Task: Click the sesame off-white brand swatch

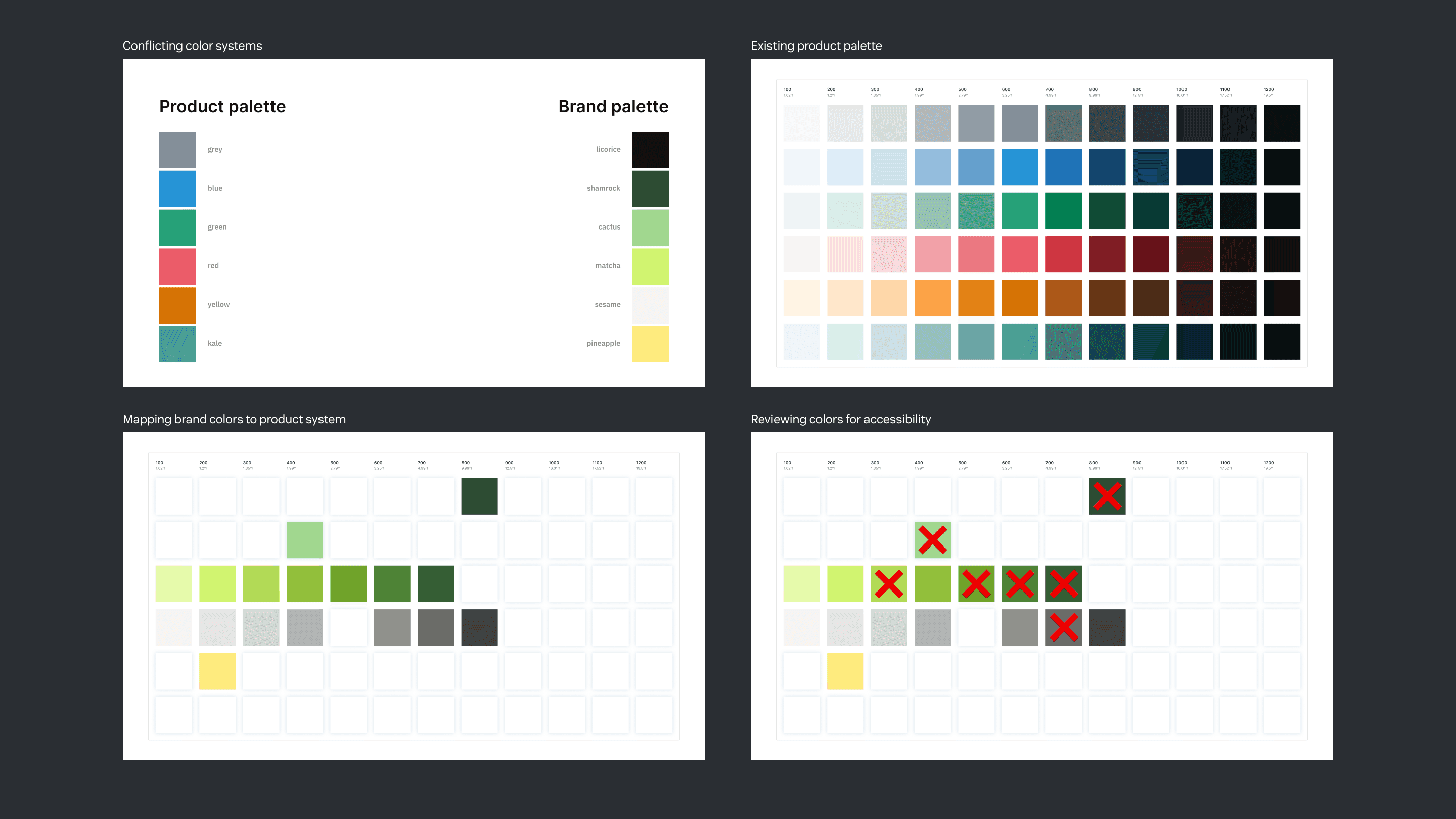Action: 650,305
